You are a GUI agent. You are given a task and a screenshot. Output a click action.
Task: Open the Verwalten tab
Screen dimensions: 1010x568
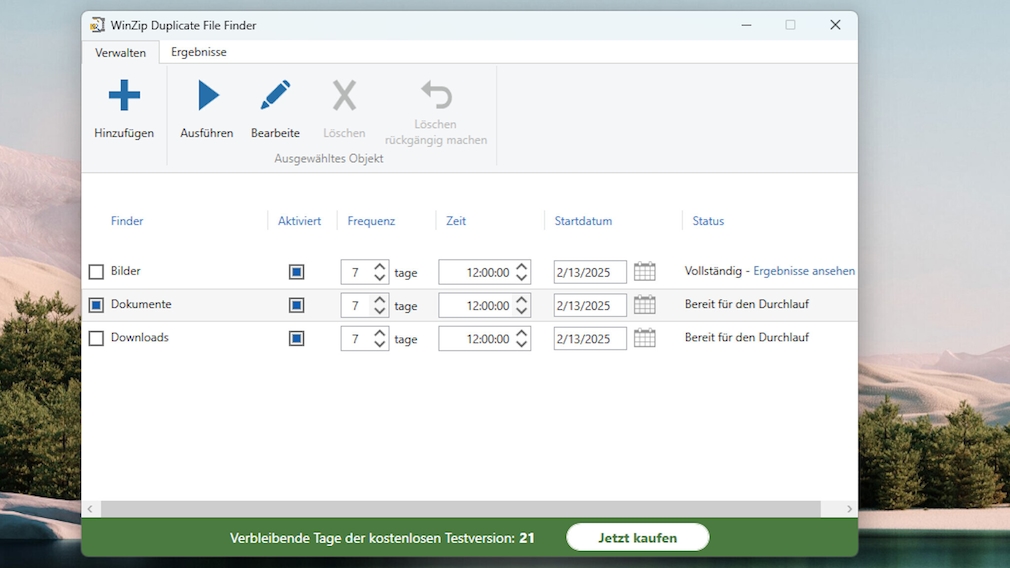[120, 53]
